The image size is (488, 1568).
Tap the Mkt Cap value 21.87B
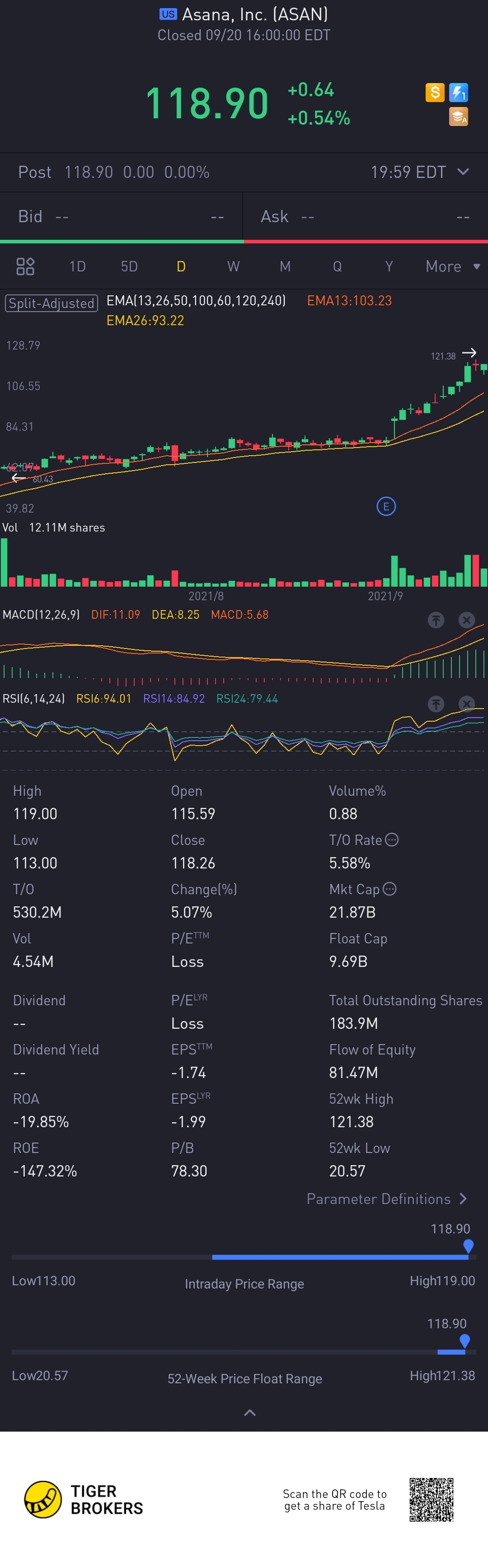[x=352, y=912]
